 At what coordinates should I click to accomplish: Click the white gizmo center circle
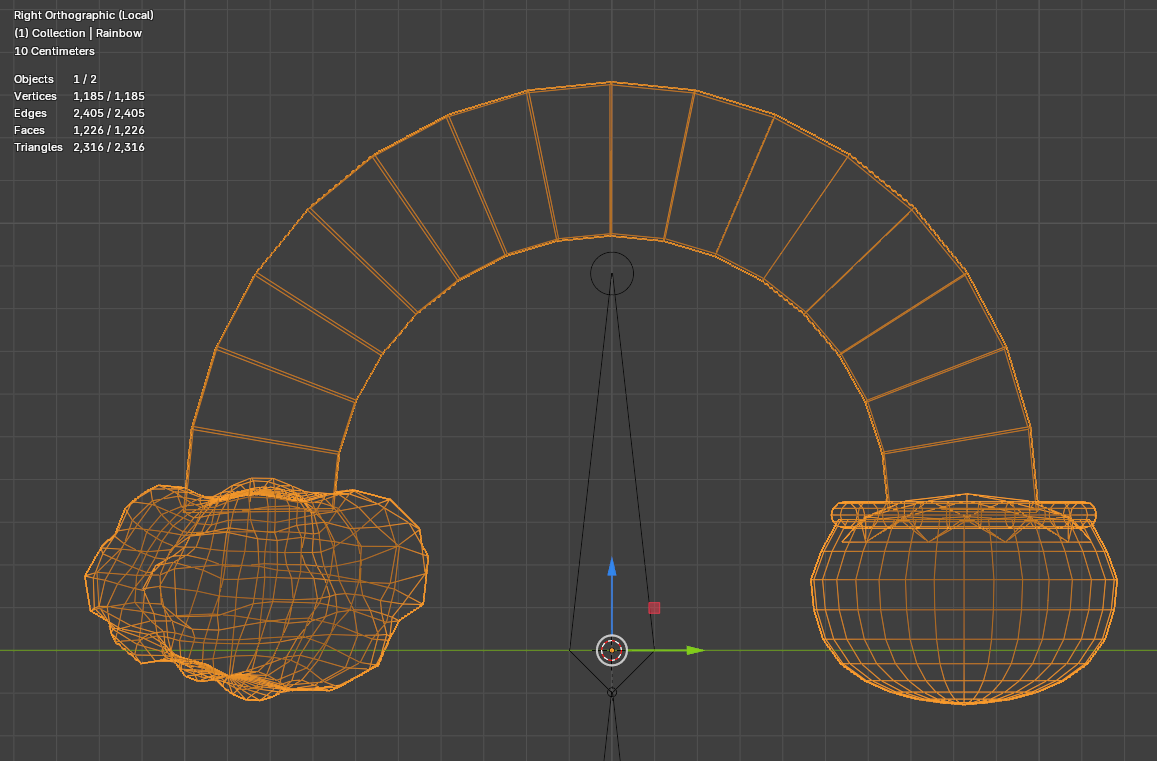(x=612, y=650)
